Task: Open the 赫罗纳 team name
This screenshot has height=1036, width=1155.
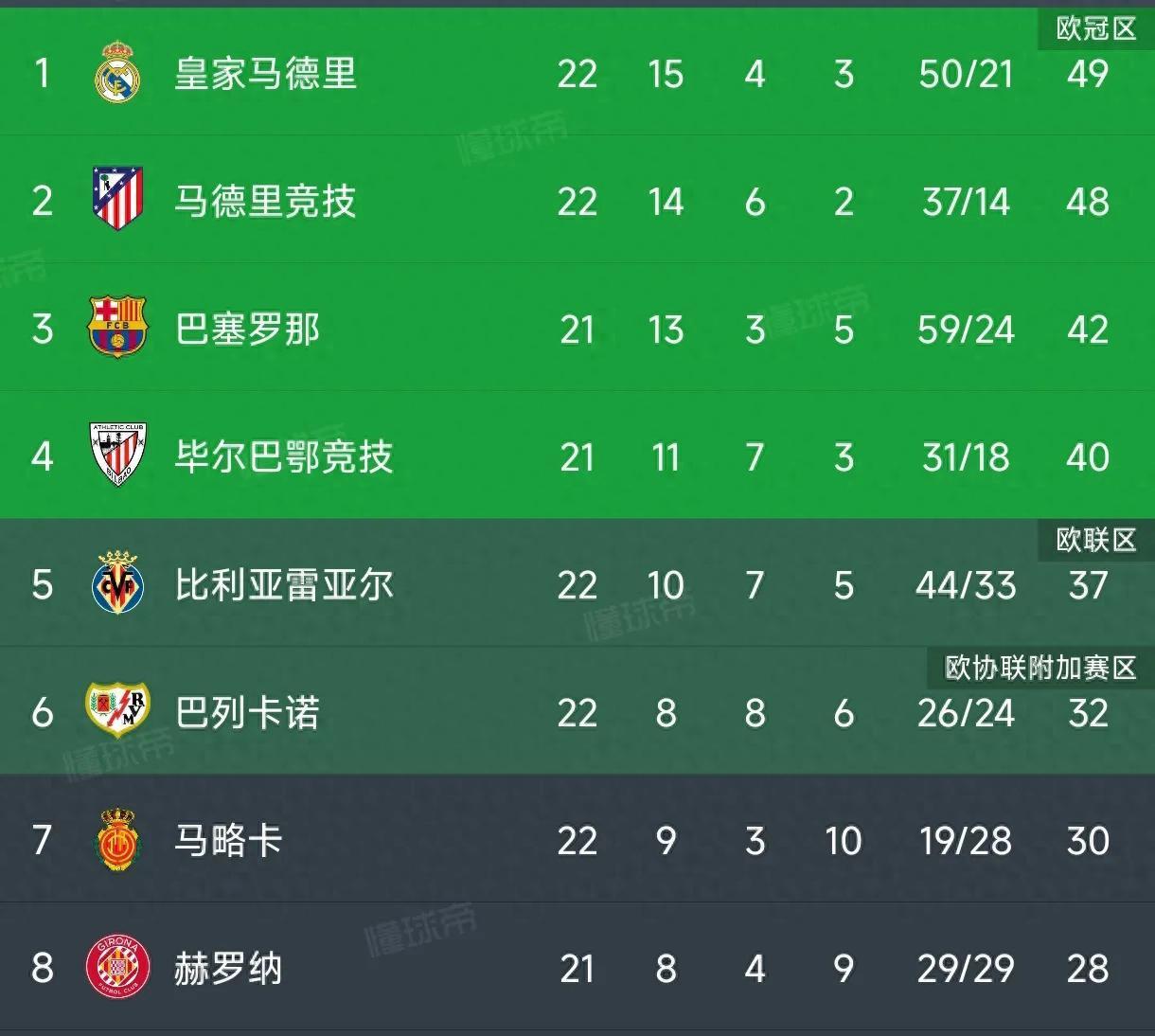Action: pyautogui.click(x=229, y=968)
